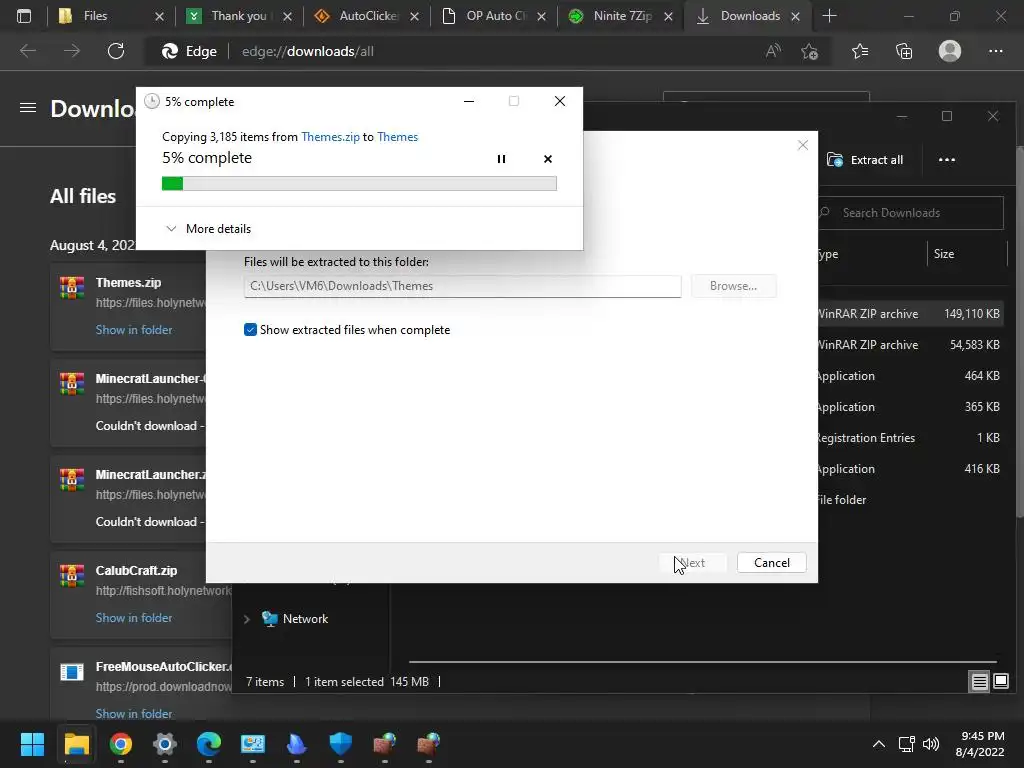Switch File Explorer to large icons view

tap(1000, 682)
